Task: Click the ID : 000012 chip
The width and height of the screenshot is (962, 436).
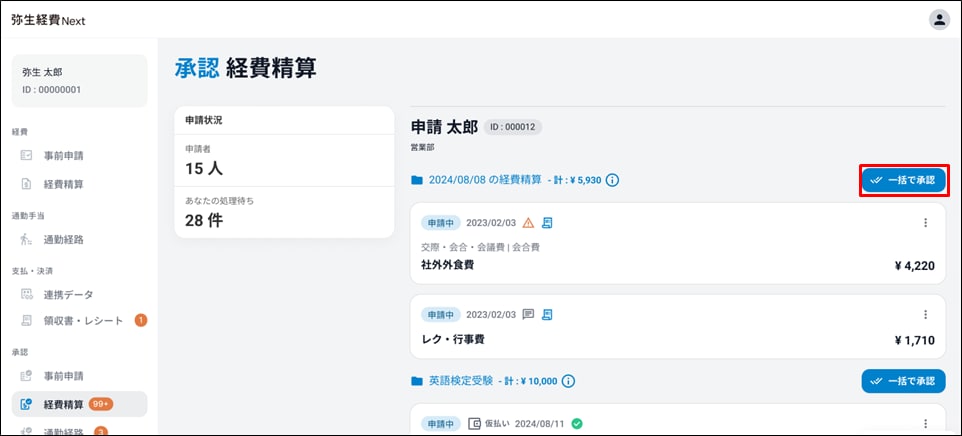Action: click(513, 127)
